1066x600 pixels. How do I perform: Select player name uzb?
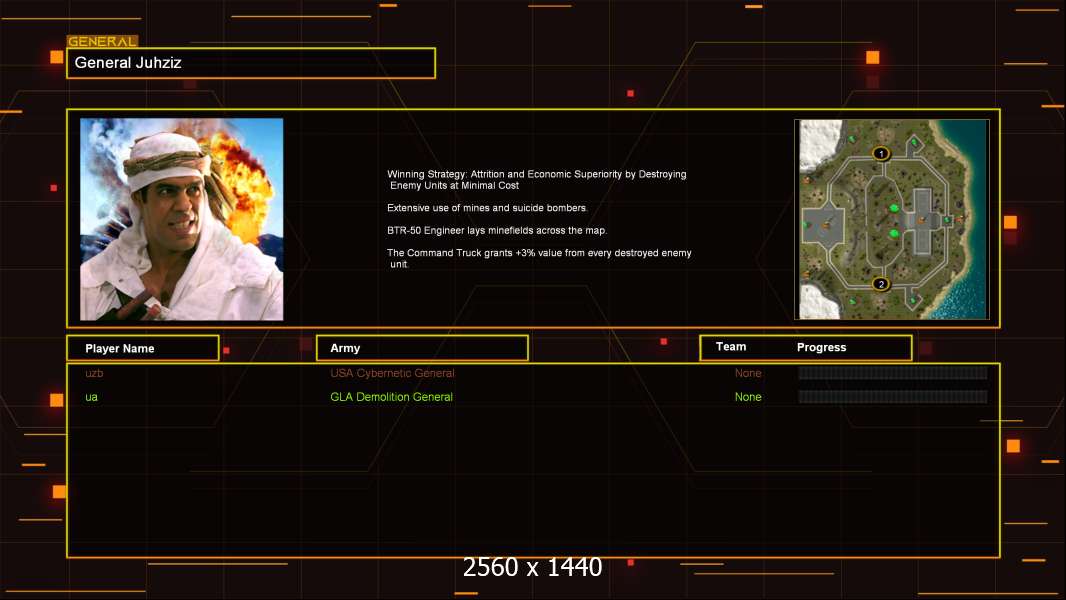pyautogui.click(x=94, y=373)
